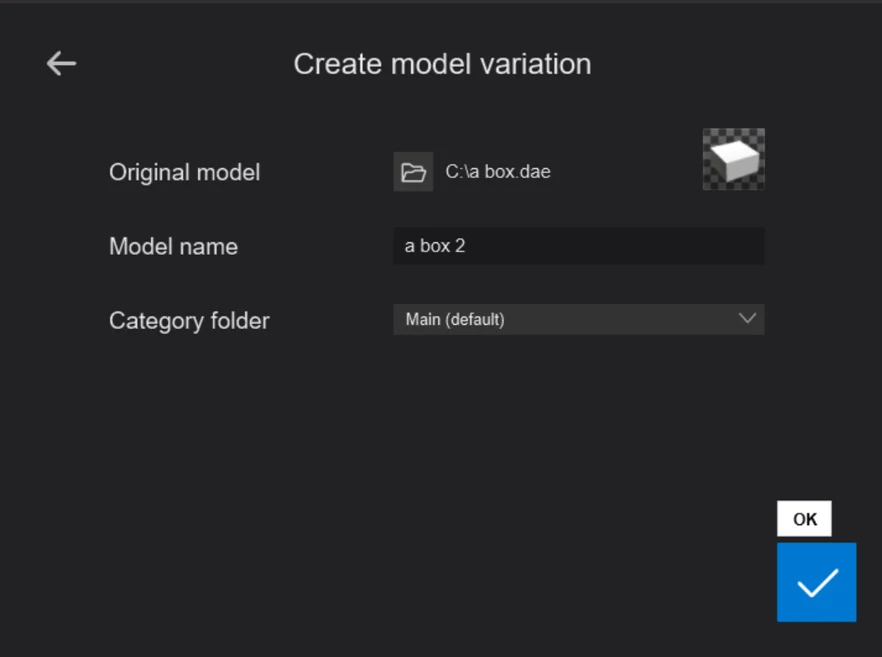Expand the Category folder chevron arrow
The image size is (882, 657).
click(747, 319)
